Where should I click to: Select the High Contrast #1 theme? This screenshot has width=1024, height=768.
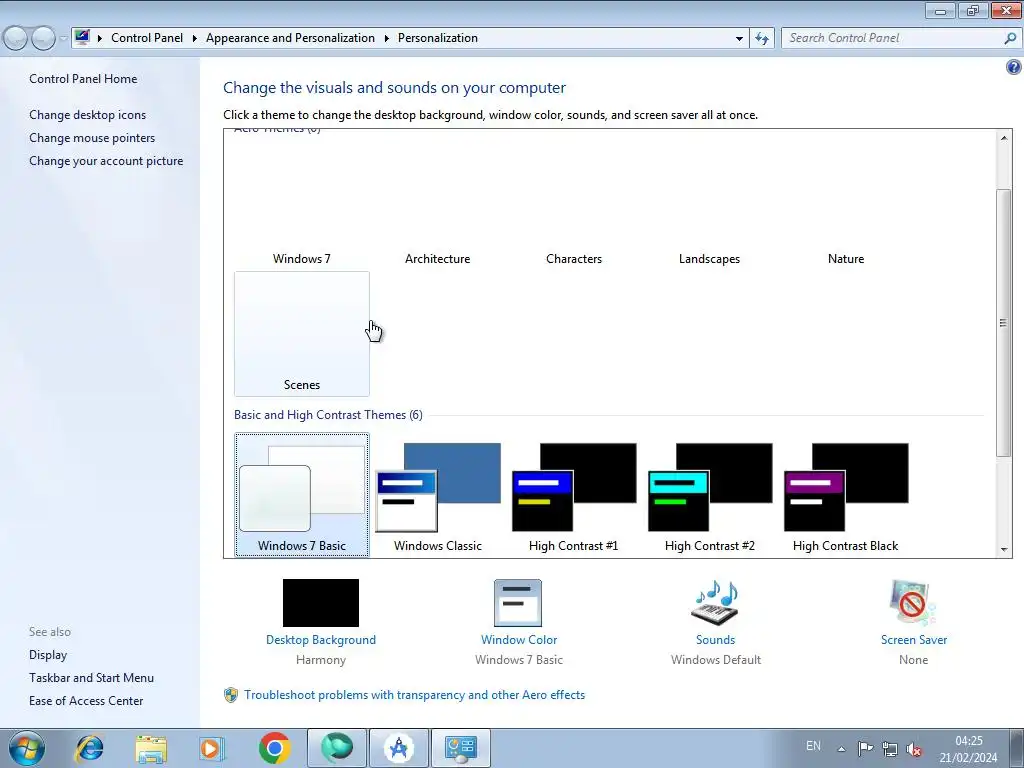(x=573, y=494)
